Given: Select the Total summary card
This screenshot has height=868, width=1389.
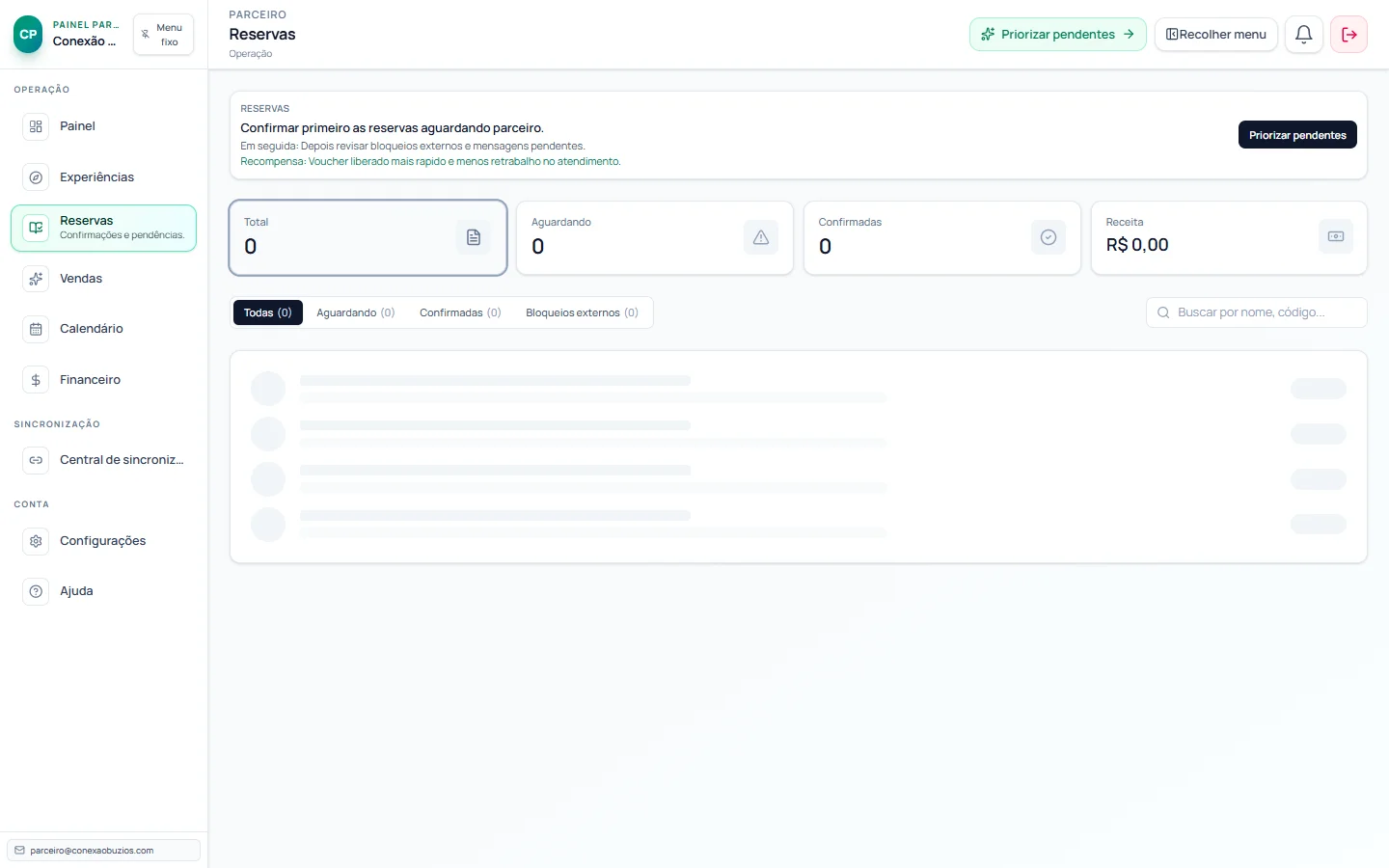Looking at the screenshot, I should pyautogui.click(x=368, y=237).
